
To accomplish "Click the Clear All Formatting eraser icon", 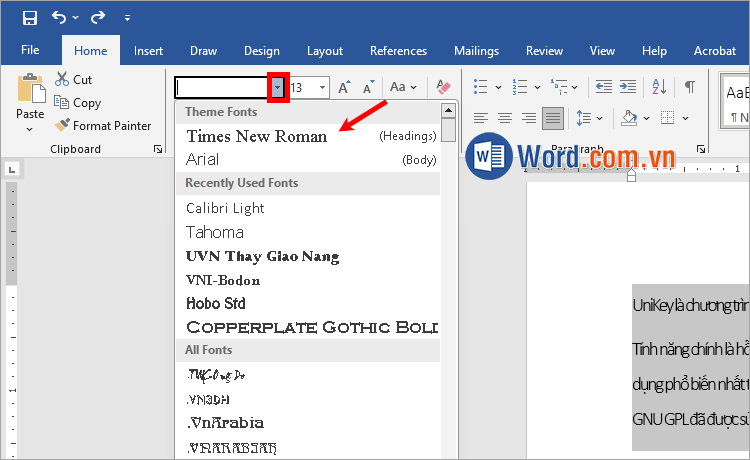I will point(444,88).
